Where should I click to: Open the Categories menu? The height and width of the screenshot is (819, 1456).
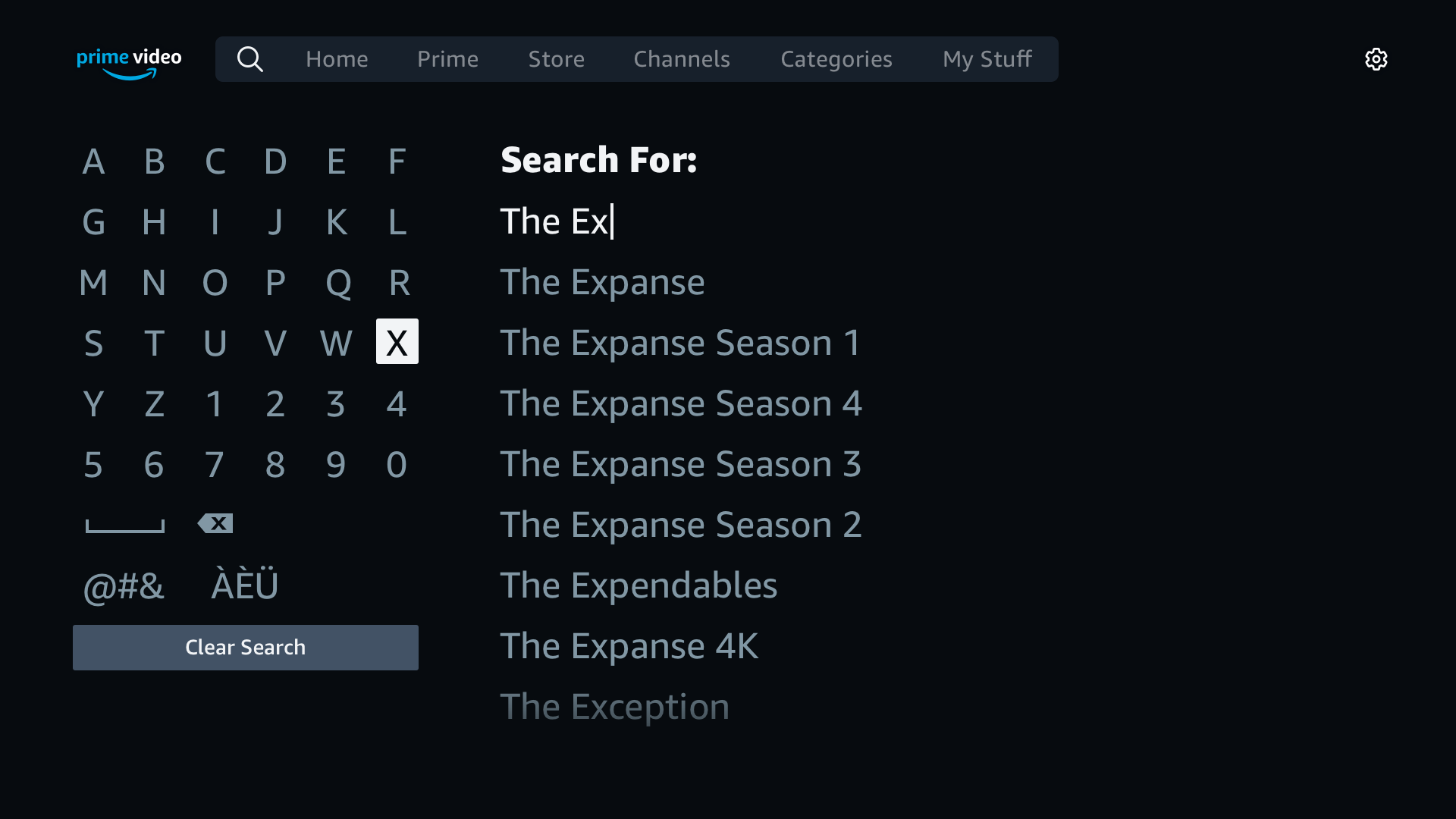(836, 58)
